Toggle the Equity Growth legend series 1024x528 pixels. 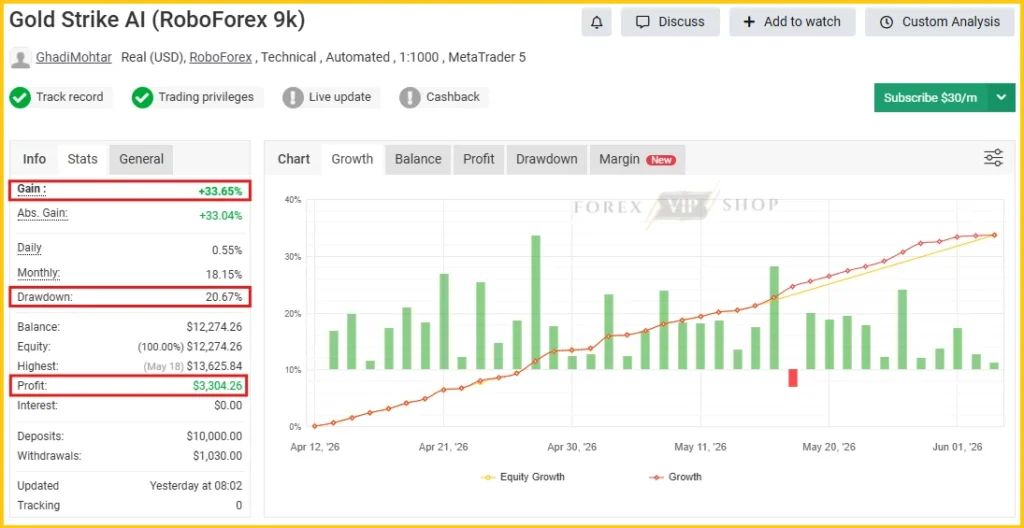pos(522,477)
